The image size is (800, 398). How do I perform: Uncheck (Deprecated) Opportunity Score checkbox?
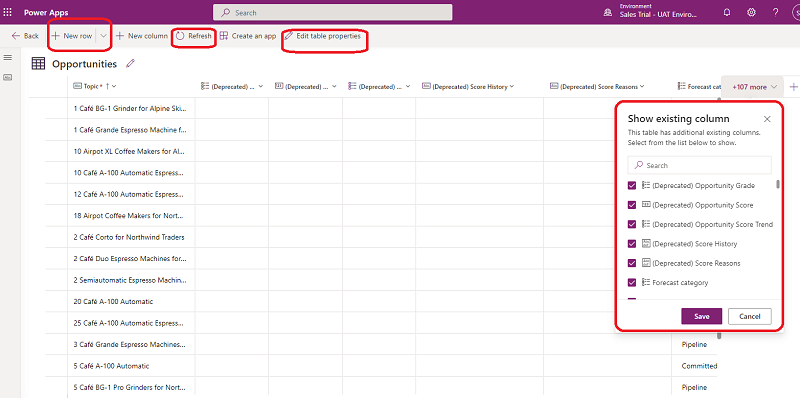[632, 205]
